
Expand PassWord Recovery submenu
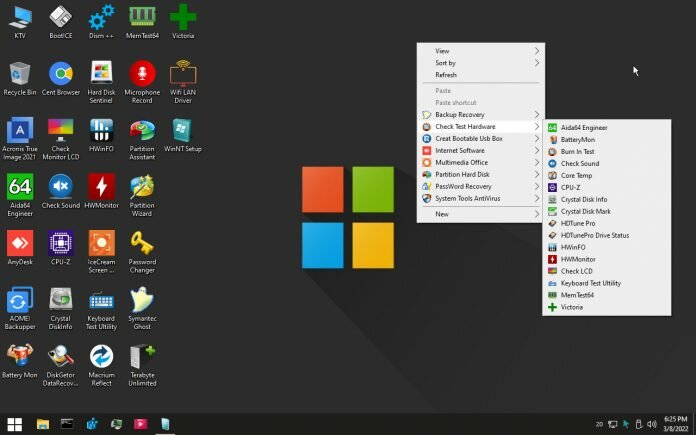[x=481, y=186]
